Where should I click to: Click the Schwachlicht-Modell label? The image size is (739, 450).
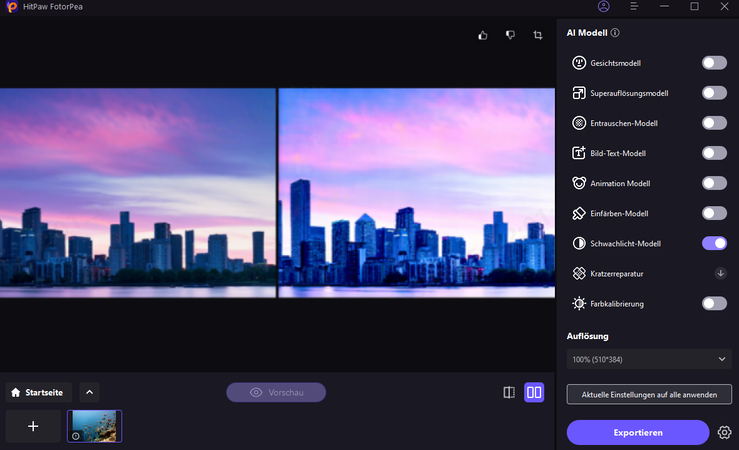tap(625, 244)
